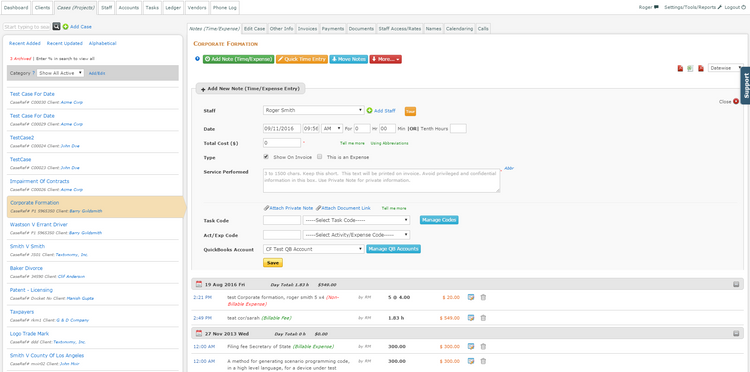
Task: Check the This is an Expense checkbox
Action: tap(320, 157)
